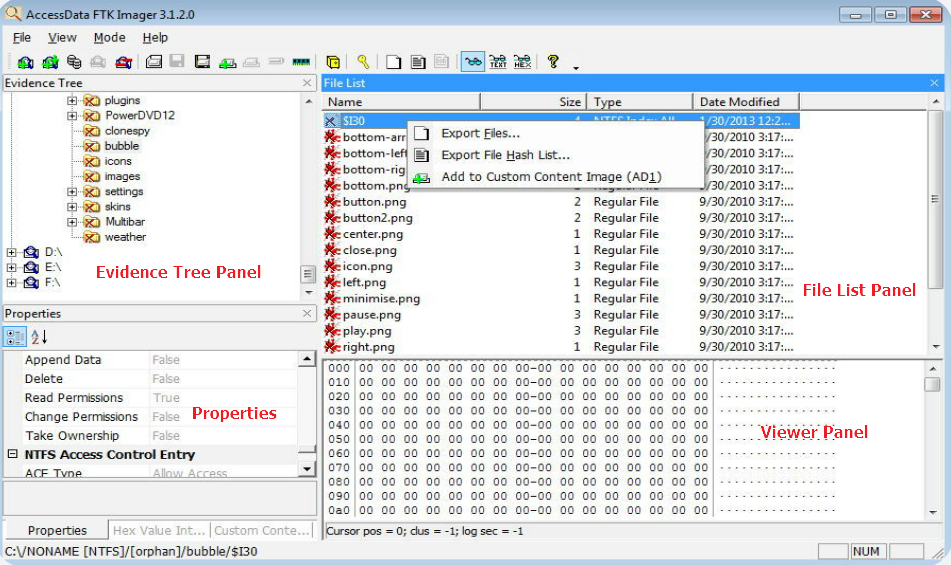Select the images folder in tree
The width and height of the screenshot is (951, 565).
coord(123,176)
